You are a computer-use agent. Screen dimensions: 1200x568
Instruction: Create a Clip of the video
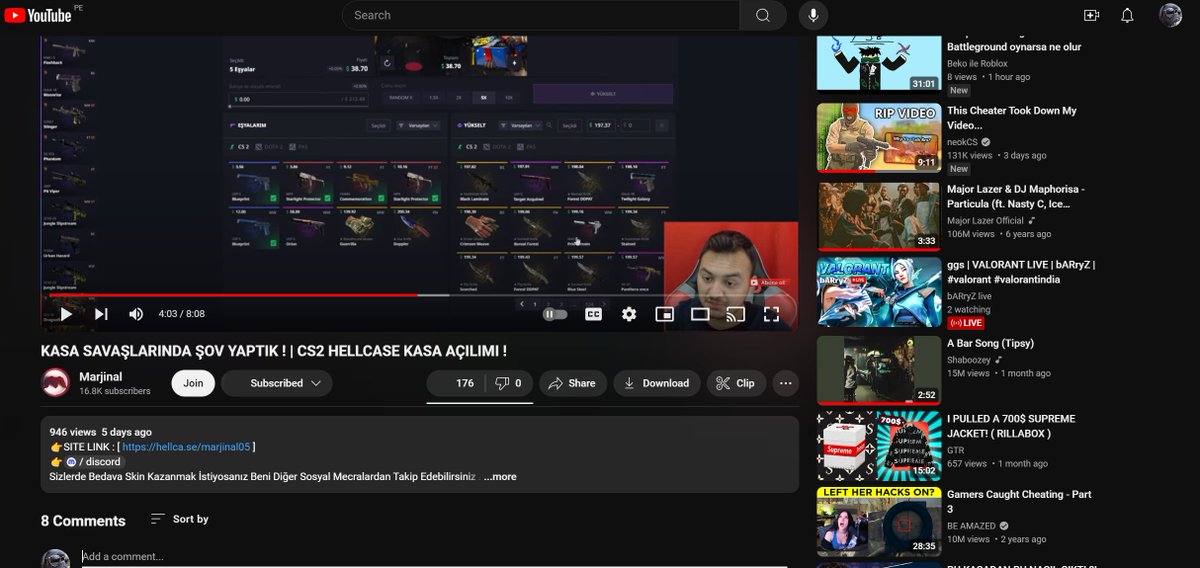(x=736, y=383)
